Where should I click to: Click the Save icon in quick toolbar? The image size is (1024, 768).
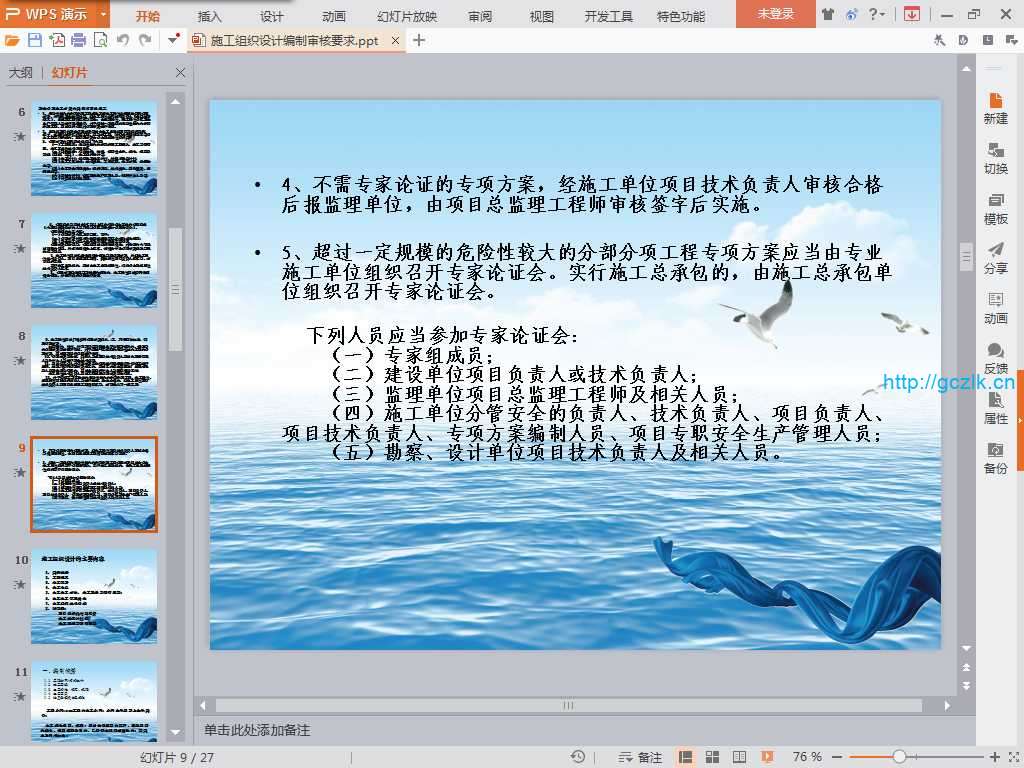(35, 40)
